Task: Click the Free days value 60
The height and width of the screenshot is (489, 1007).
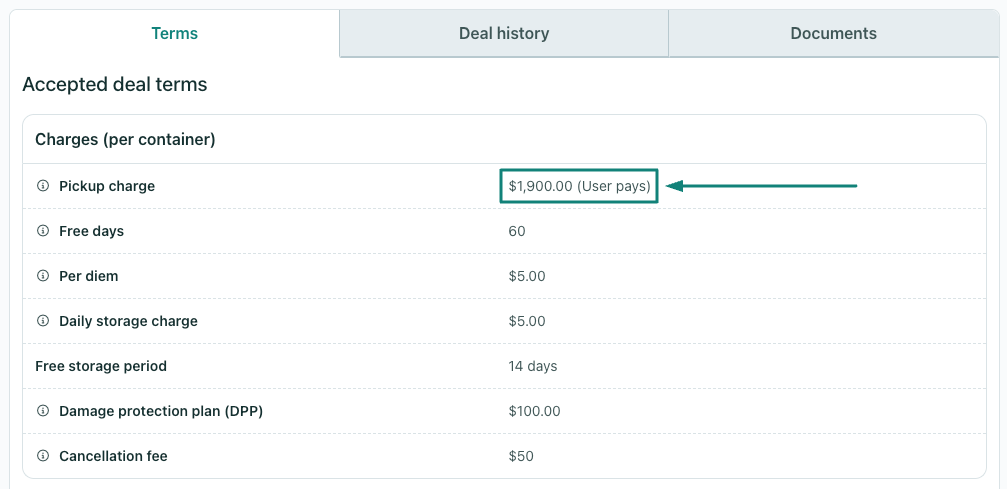Action: coord(517,231)
